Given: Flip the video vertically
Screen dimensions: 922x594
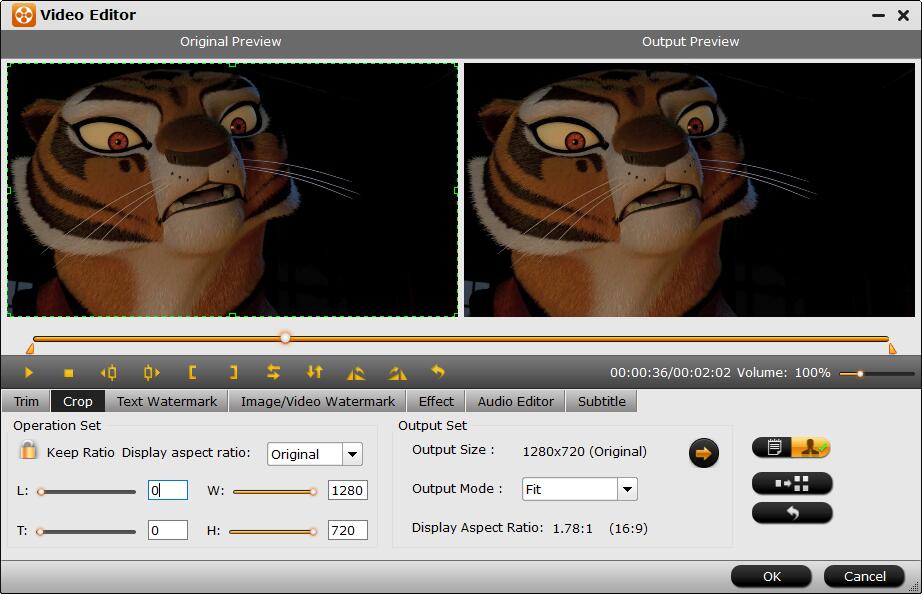Looking at the screenshot, I should pyautogui.click(x=315, y=373).
